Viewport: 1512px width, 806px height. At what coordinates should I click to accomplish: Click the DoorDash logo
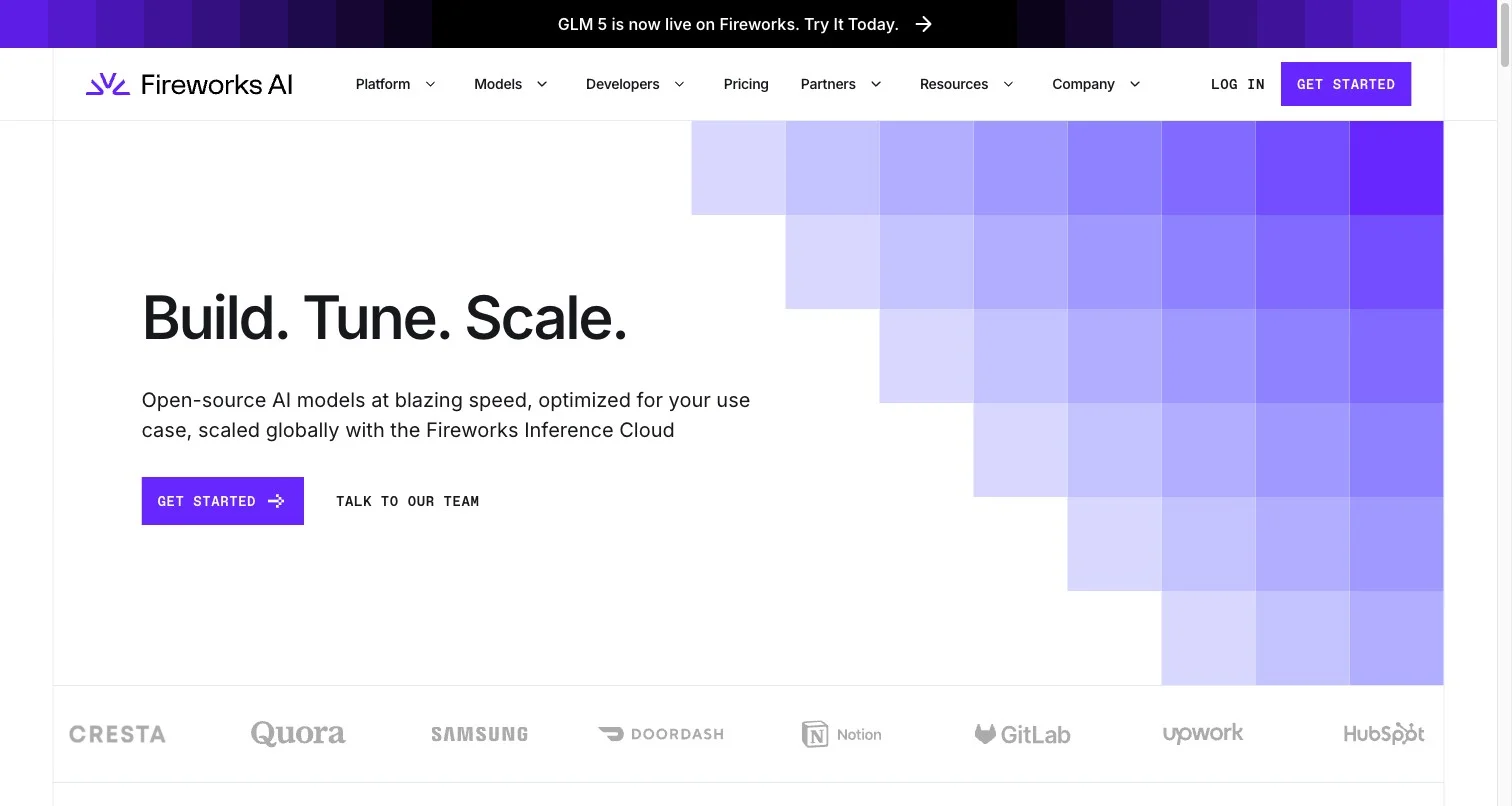(x=661, y=734)
